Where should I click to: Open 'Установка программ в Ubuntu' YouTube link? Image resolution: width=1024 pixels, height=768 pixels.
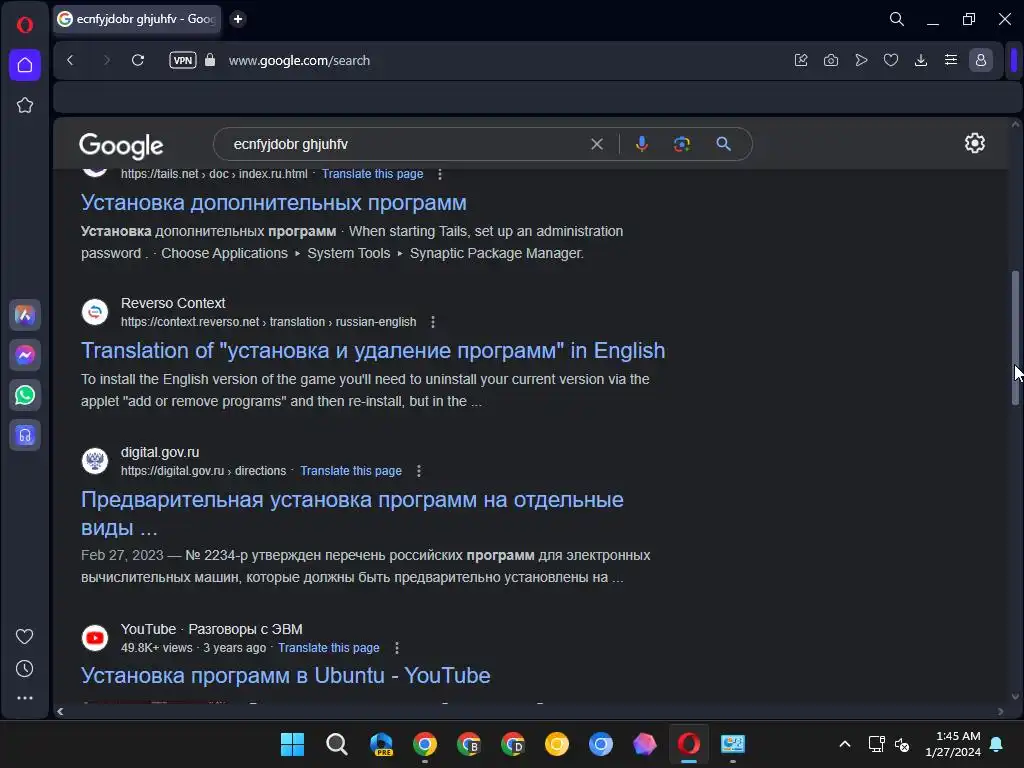285,675
